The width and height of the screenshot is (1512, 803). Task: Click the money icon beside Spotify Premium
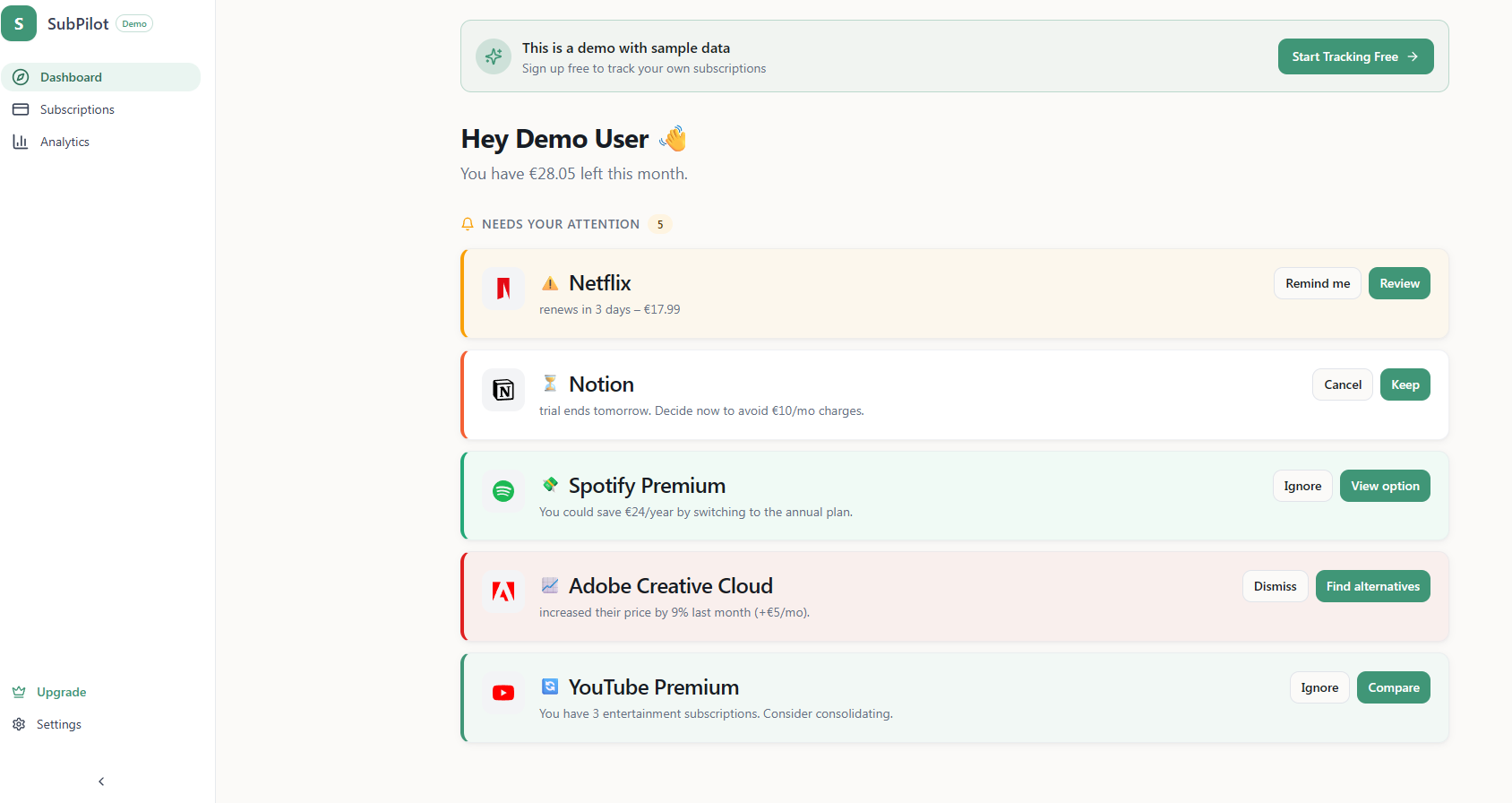click(550, 485)
